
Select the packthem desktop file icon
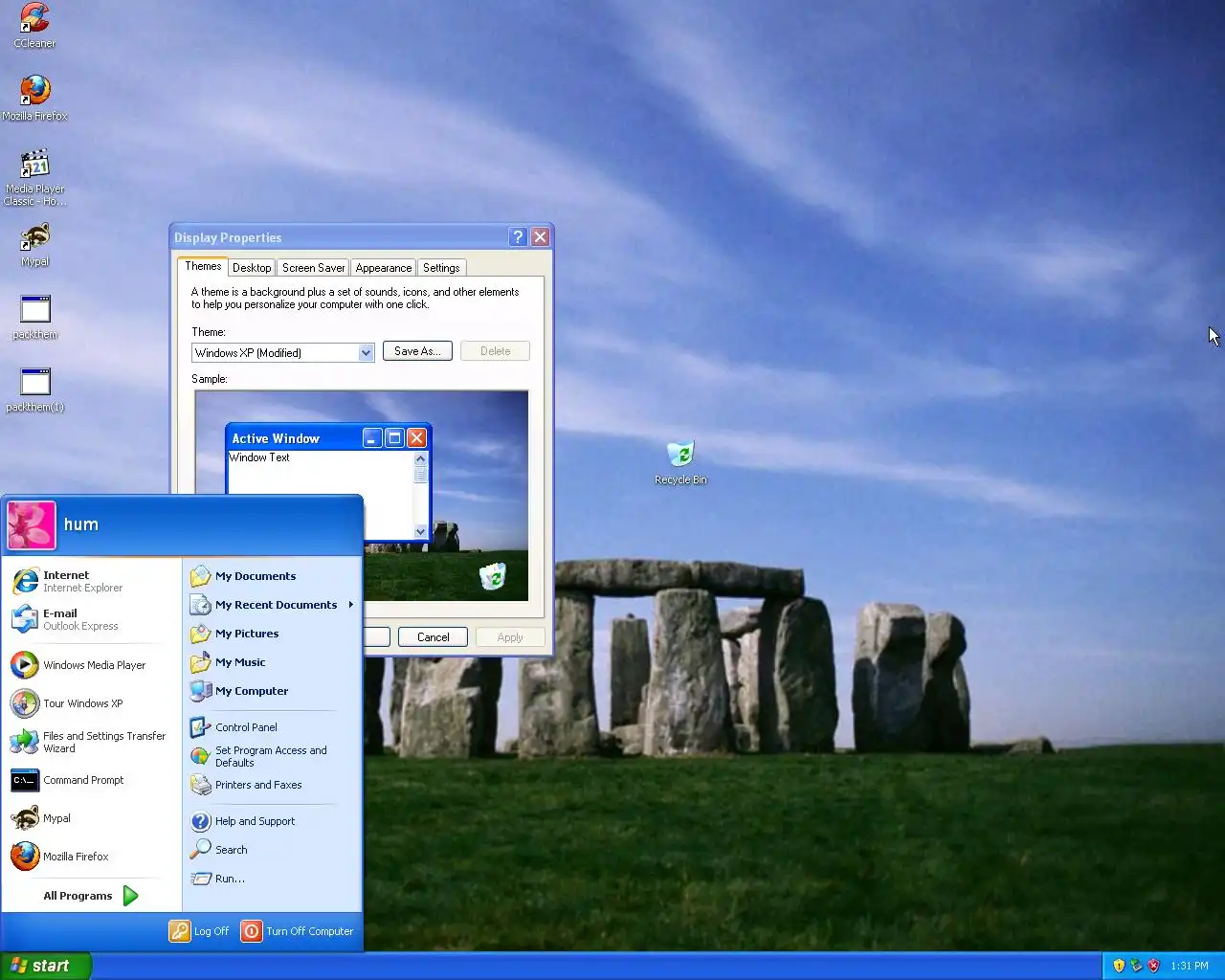click(x=35, y=317)
